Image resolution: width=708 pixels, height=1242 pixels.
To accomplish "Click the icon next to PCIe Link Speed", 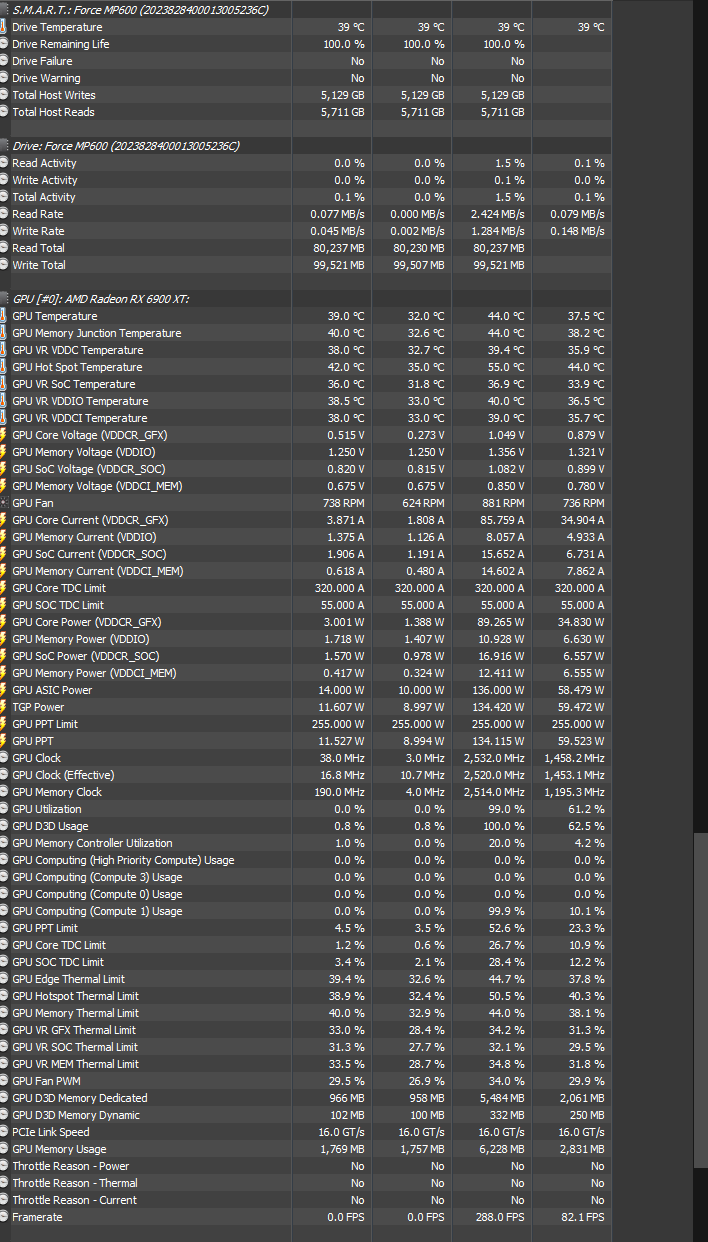I will tap(4, 1132).
